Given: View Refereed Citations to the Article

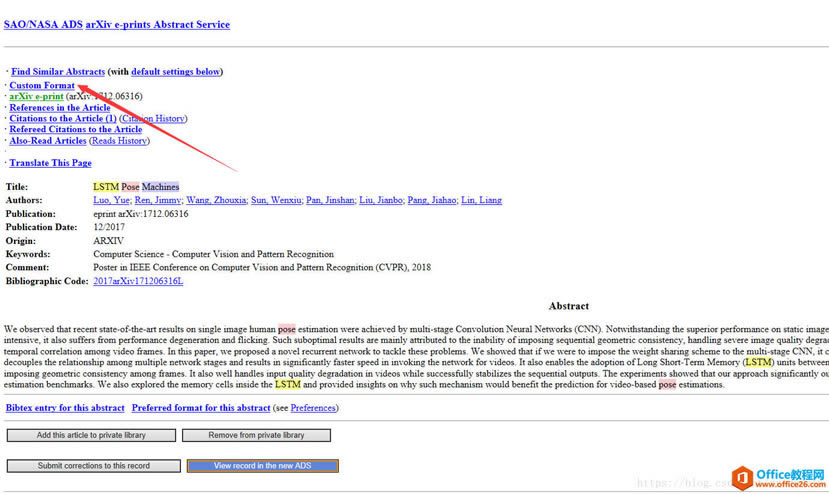Looking at the screenshot, I should click(76, 129).
